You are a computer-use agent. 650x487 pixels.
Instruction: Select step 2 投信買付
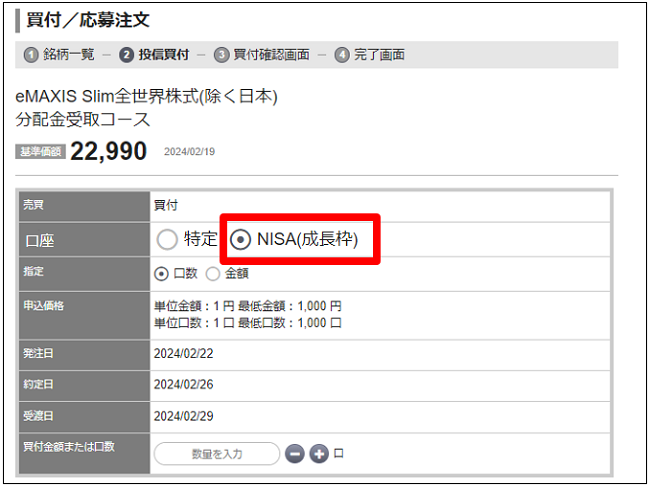[x=154, y=55]
